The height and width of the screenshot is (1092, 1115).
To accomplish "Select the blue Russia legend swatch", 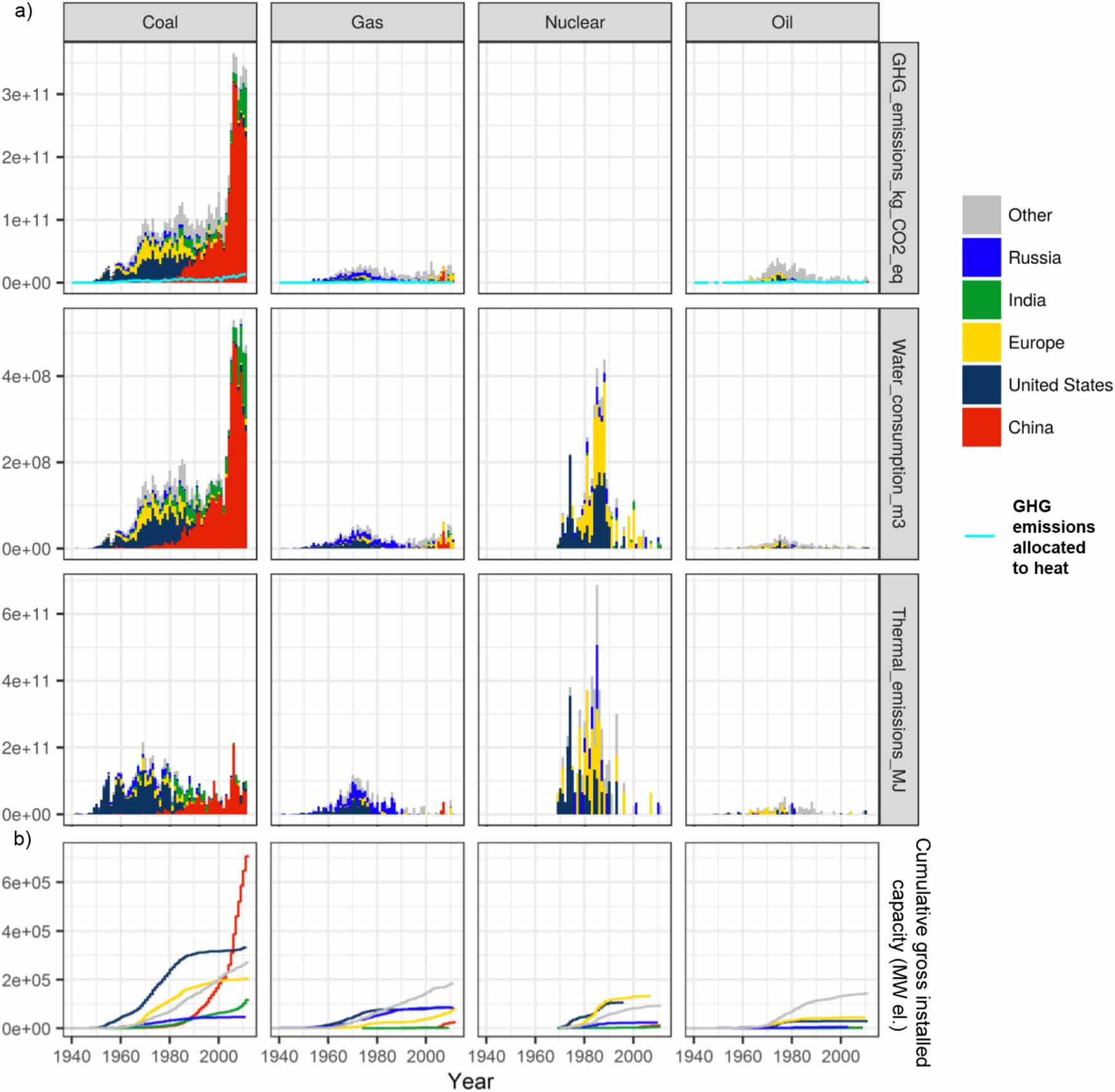I will pos(981,257).
